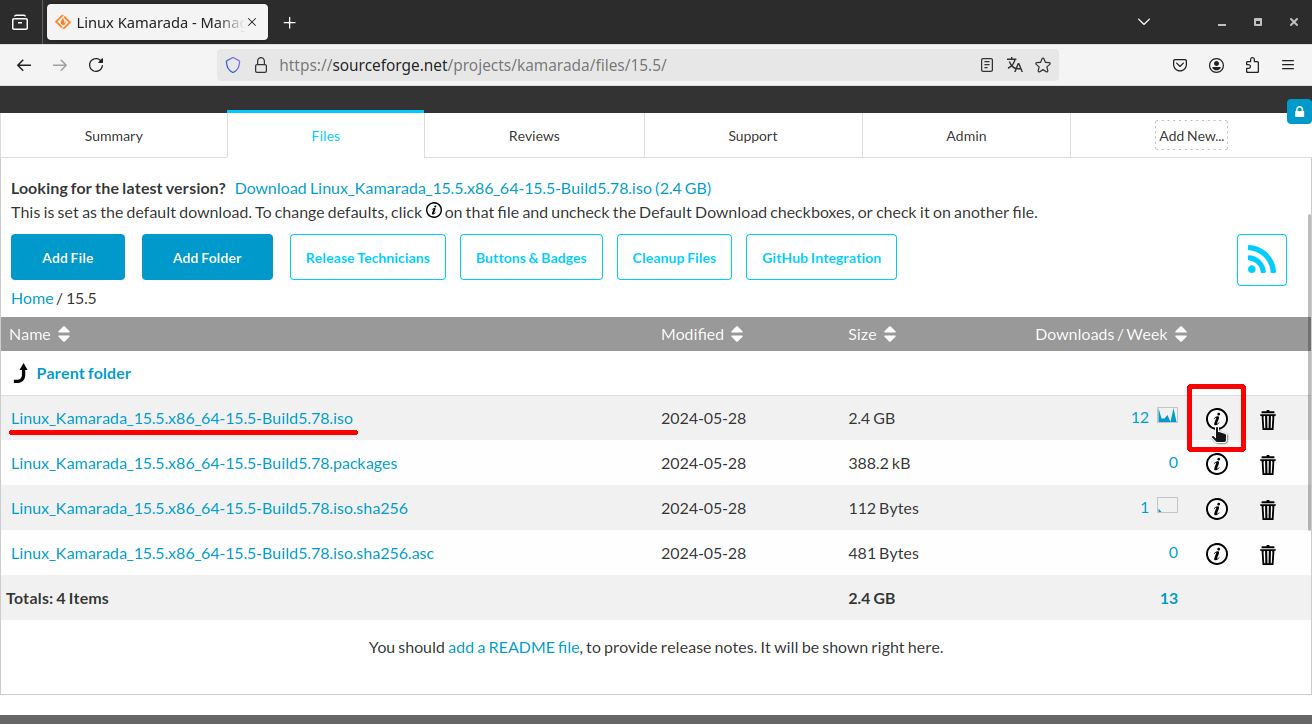The image size is (1312, 724).
Task: Click the Totals: 4 Items text
Action: click(58, 598)
